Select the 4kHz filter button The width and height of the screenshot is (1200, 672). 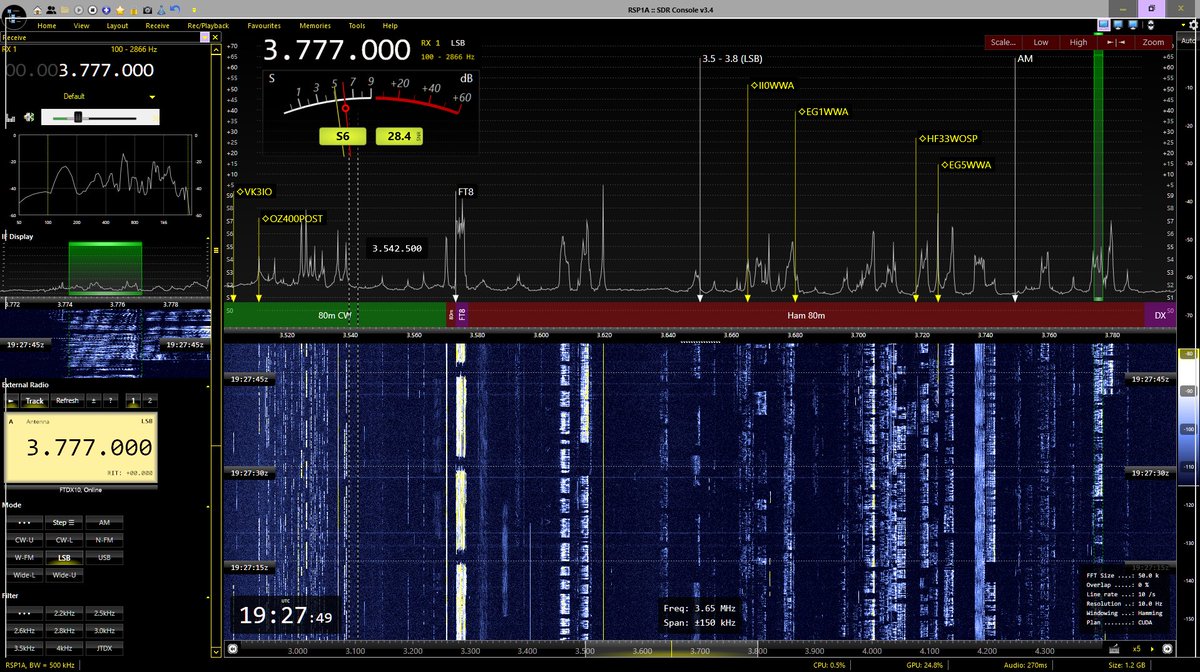64,647
